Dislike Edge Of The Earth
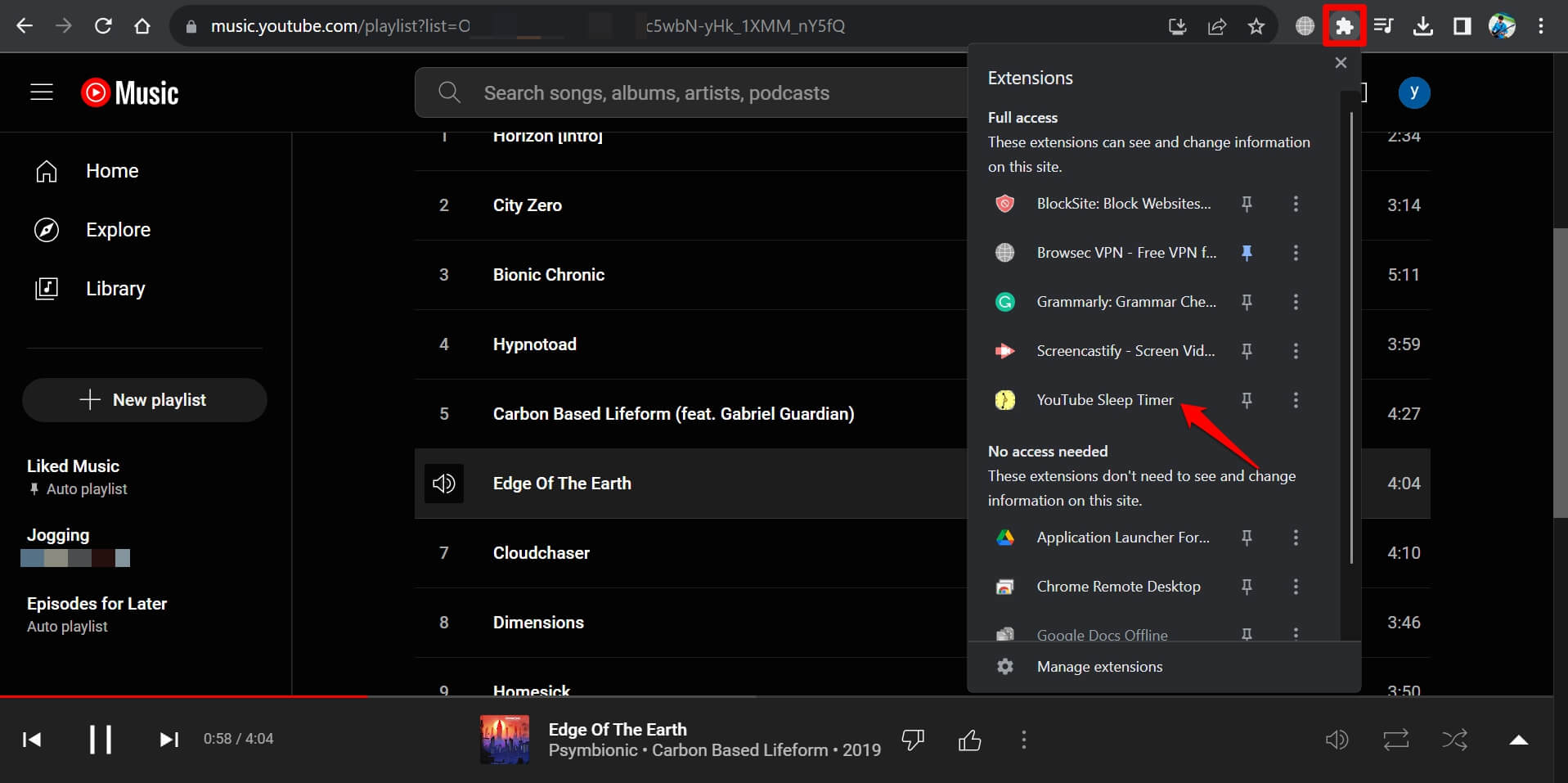 [913, 740]
